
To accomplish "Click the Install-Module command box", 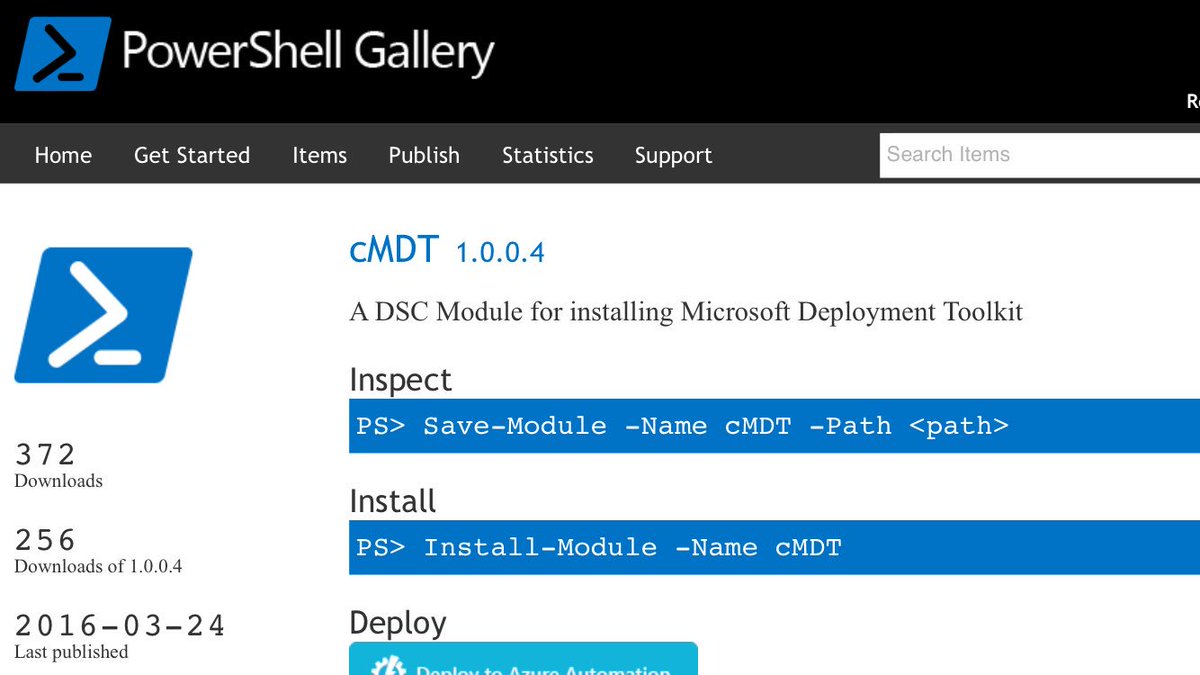I will point(774,547).
